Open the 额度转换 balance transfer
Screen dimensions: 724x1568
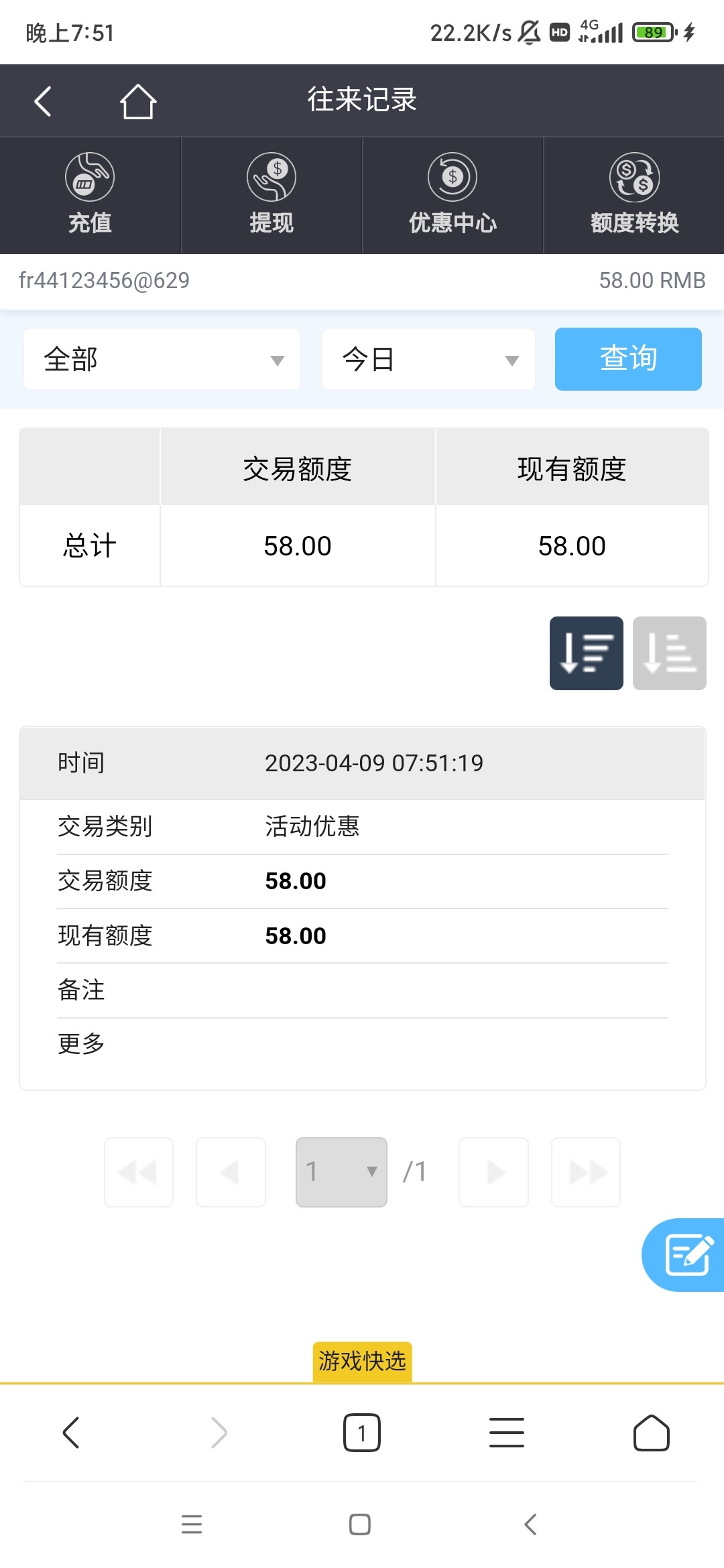coord(634,194)
